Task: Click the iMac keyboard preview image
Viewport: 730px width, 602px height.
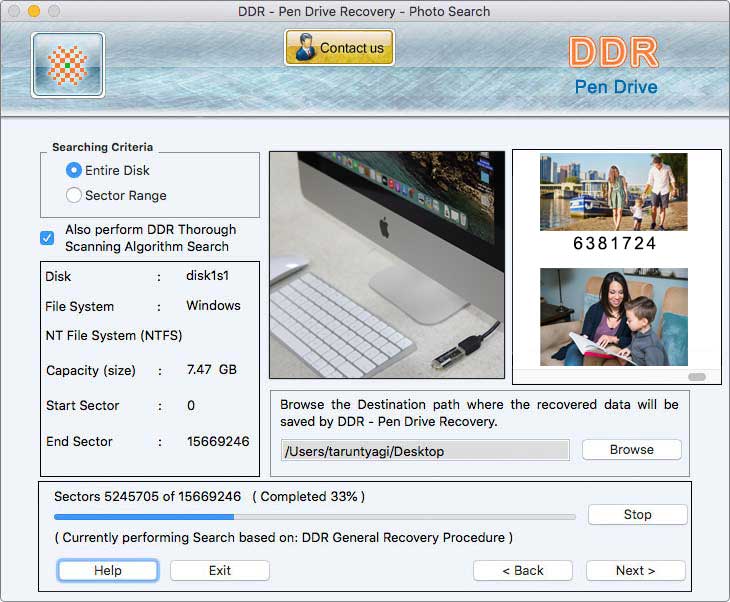Action: click(387, 264)
